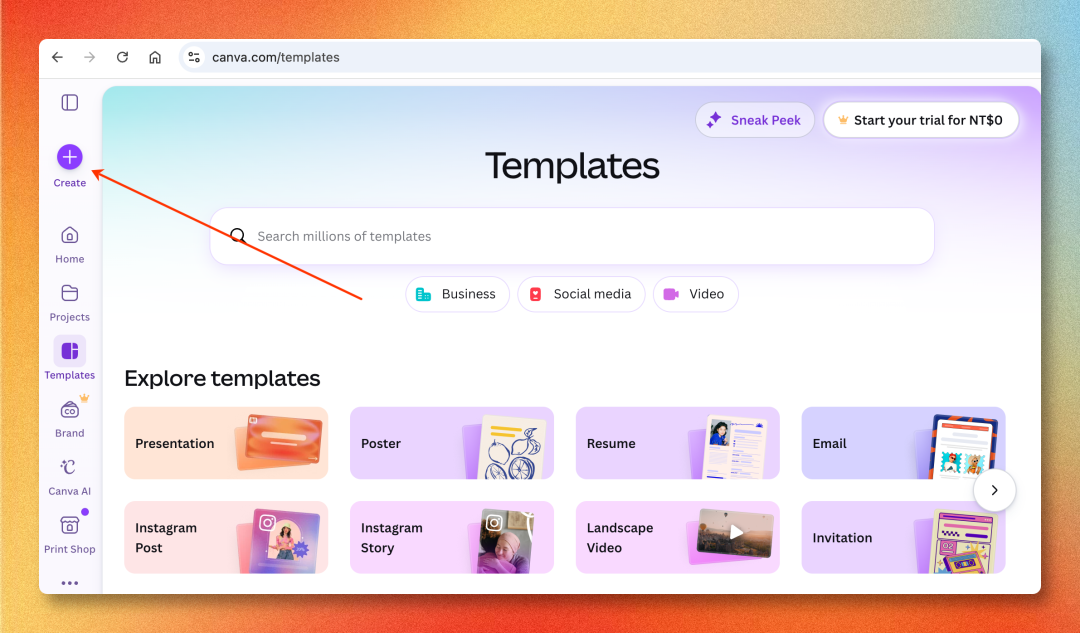1080x633 pixels.
Task: Show more template types with right chevron
Action: pos(994,490)
